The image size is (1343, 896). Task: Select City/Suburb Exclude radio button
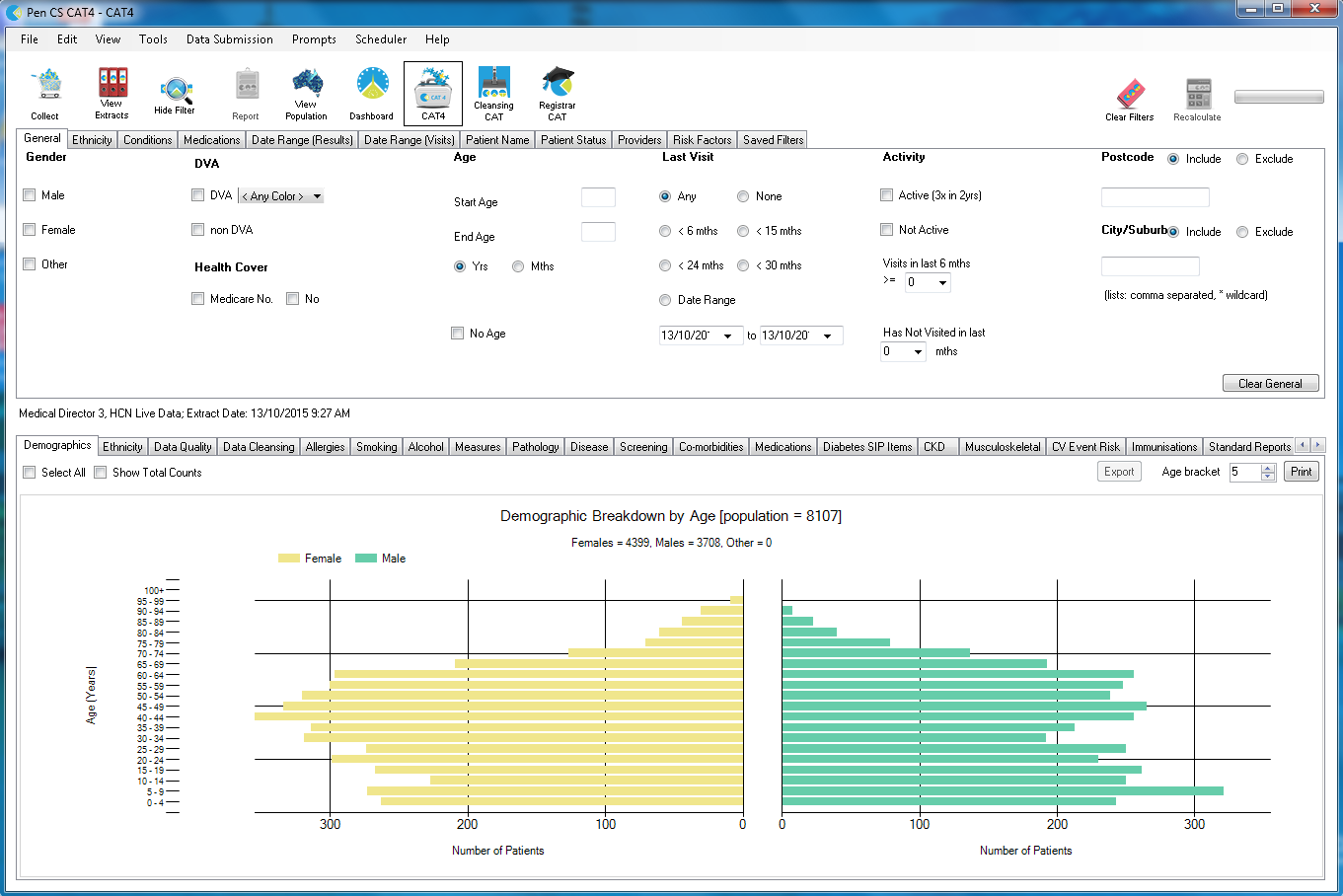click(x=1242, y=232)
